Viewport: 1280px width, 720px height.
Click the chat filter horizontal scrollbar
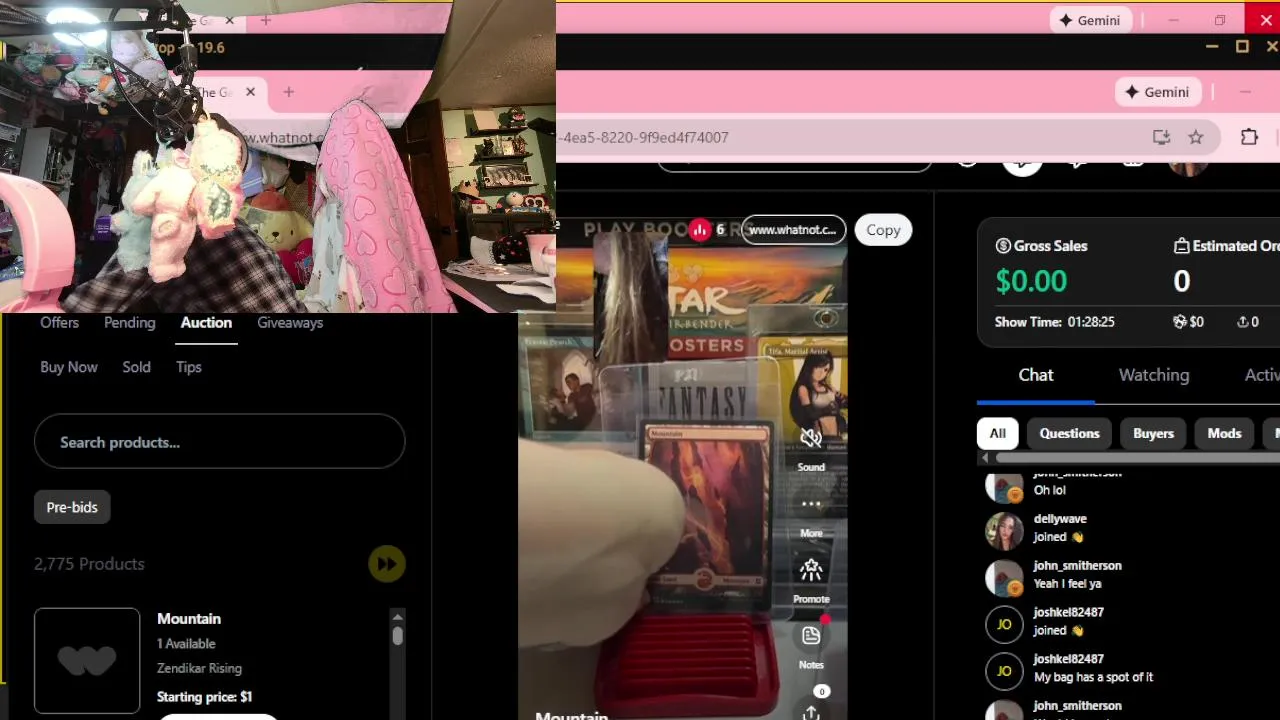pyautogui.click(x=1136, y=458)
